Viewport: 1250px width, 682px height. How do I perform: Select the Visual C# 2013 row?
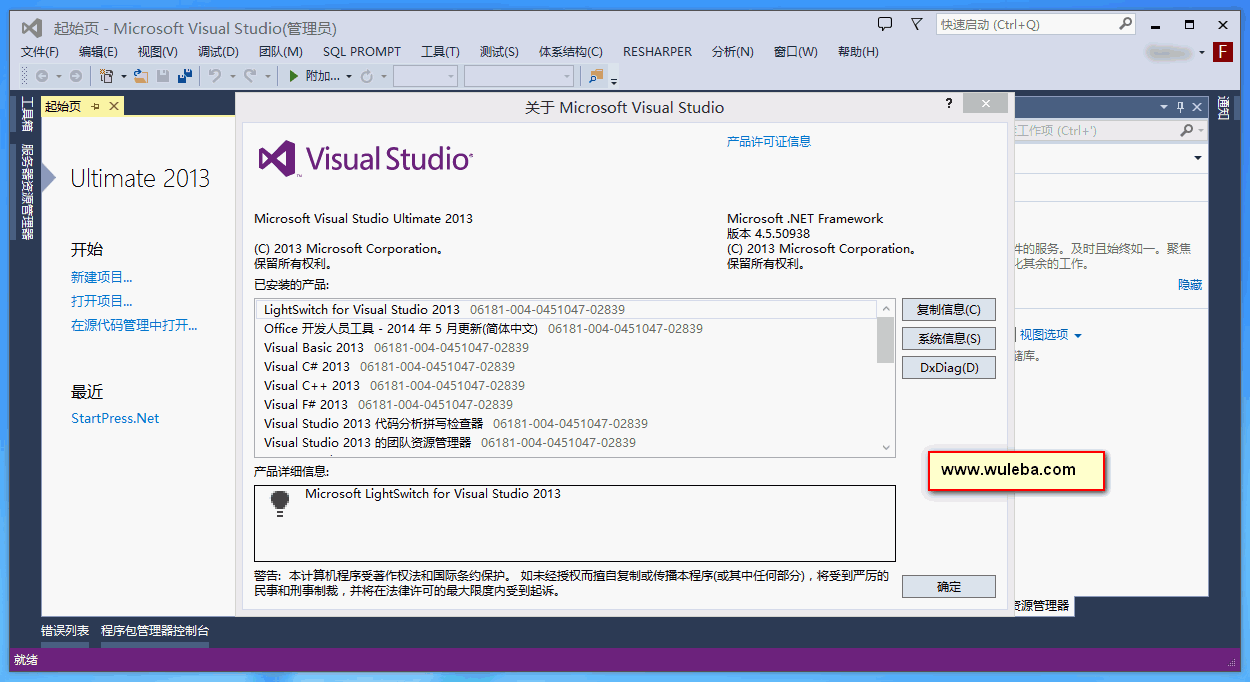tap(567, 367)
